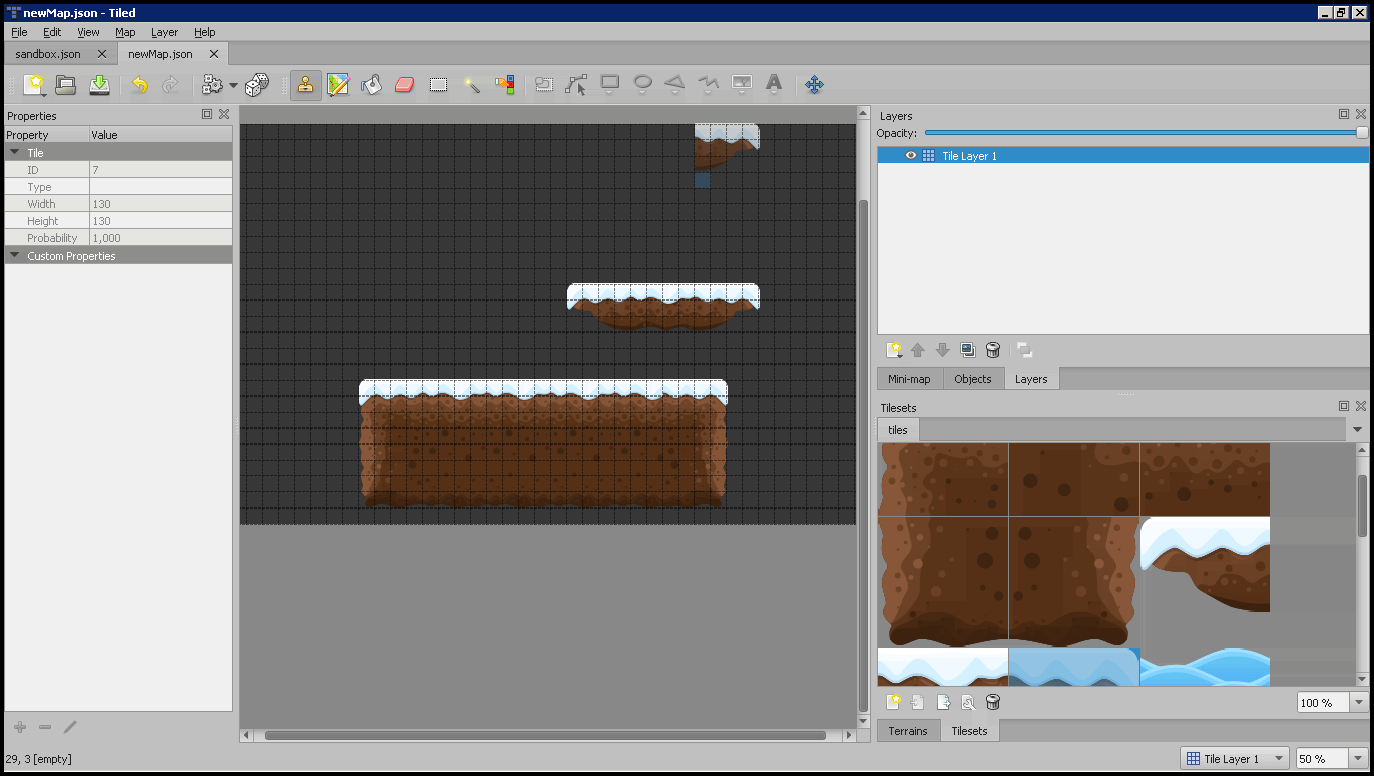Click the New map toolbar icon
Viewport: 1374px width, 776px height.
tap(35, 85)
